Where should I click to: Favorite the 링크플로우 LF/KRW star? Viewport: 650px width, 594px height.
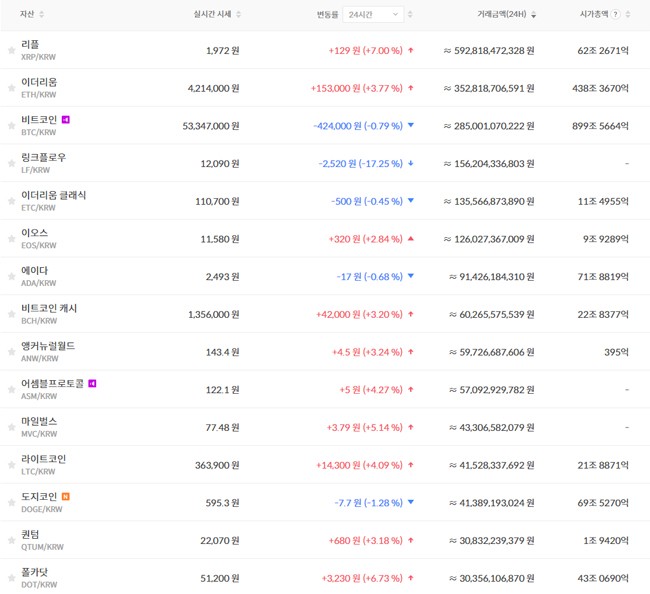pyautogui.click(x=12, y=164)
